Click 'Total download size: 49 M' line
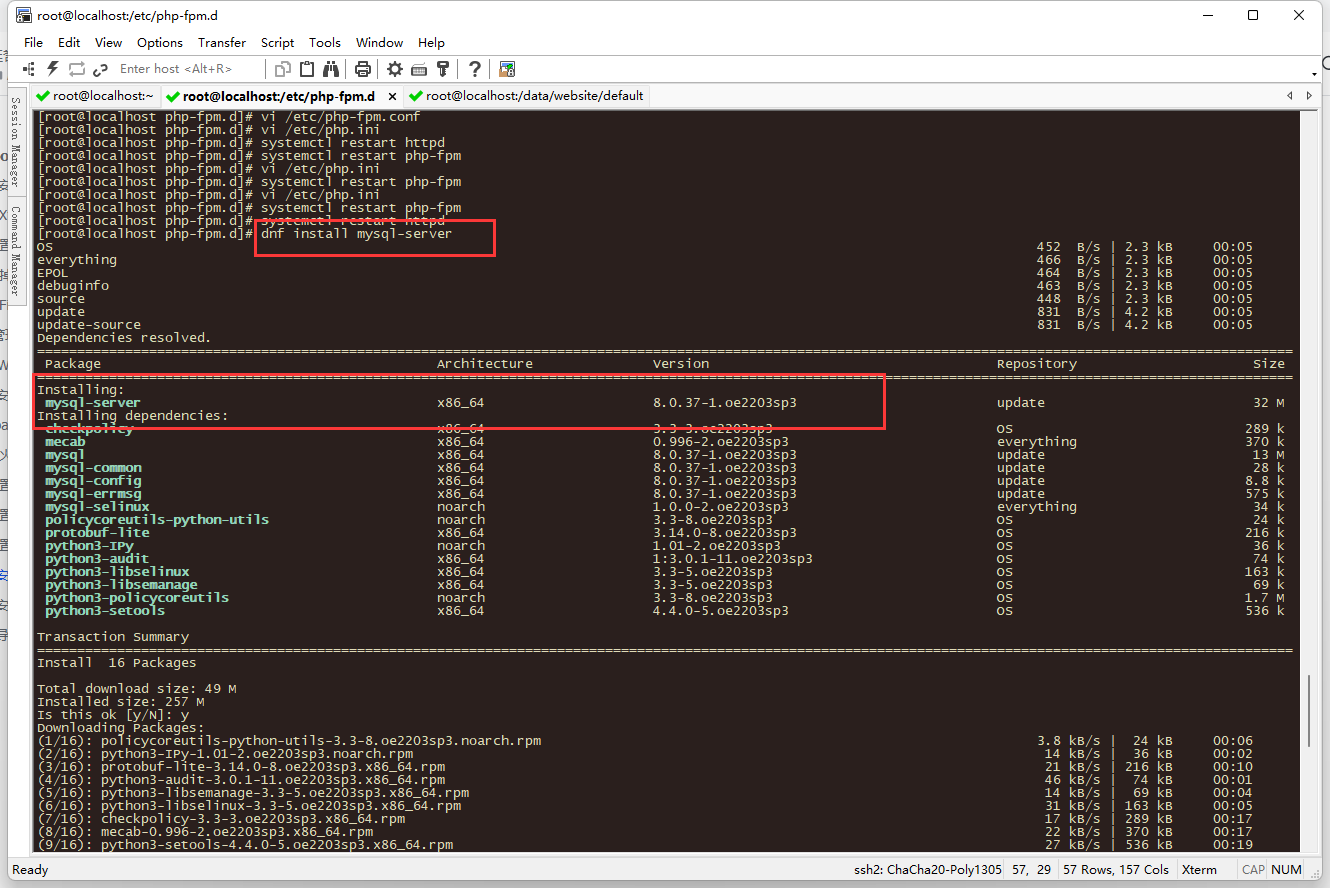 pos(137,689)
